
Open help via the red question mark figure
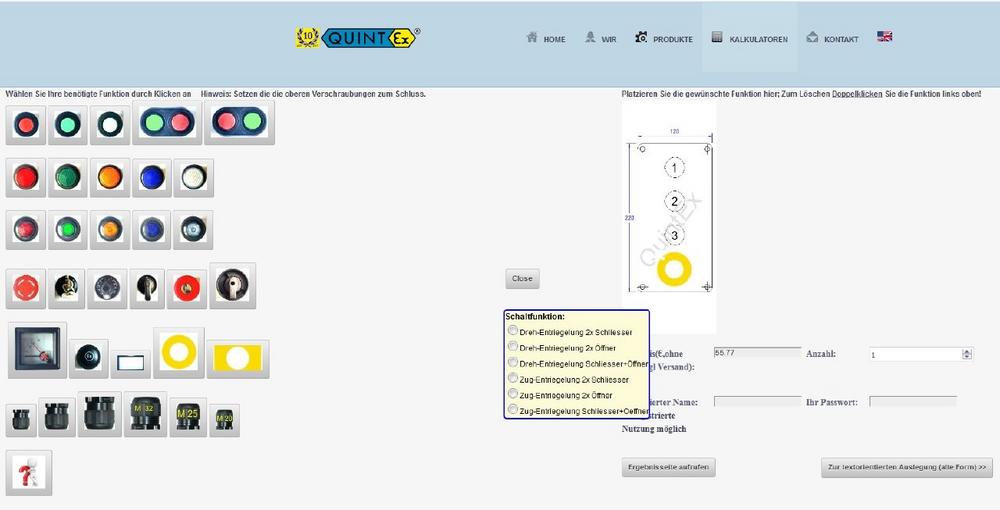pyautogui.click(x=29, y=473)
